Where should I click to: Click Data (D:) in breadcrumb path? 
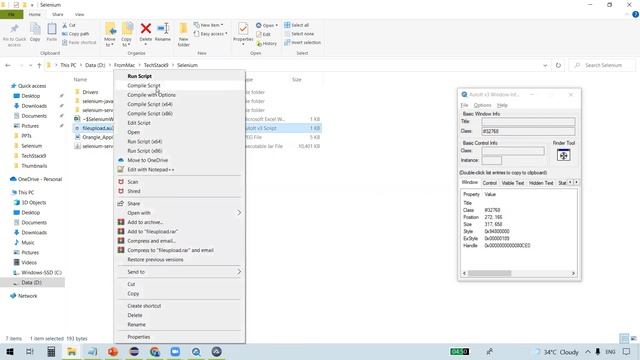pos(95,65)
